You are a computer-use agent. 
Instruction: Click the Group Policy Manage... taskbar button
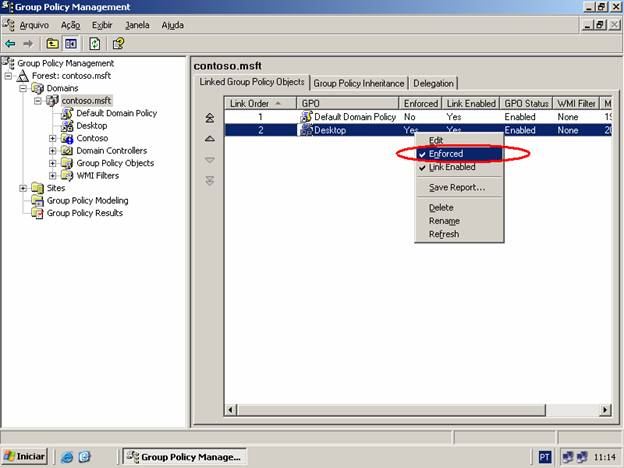184,457
